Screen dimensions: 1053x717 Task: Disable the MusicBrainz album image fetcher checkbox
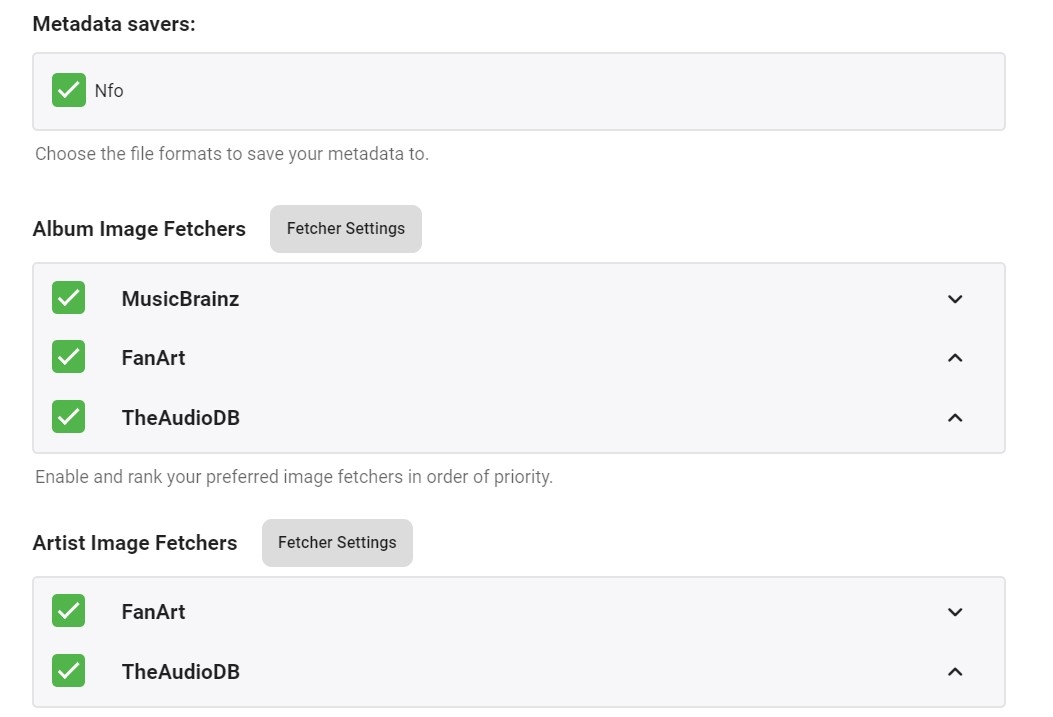coord(69,298)
